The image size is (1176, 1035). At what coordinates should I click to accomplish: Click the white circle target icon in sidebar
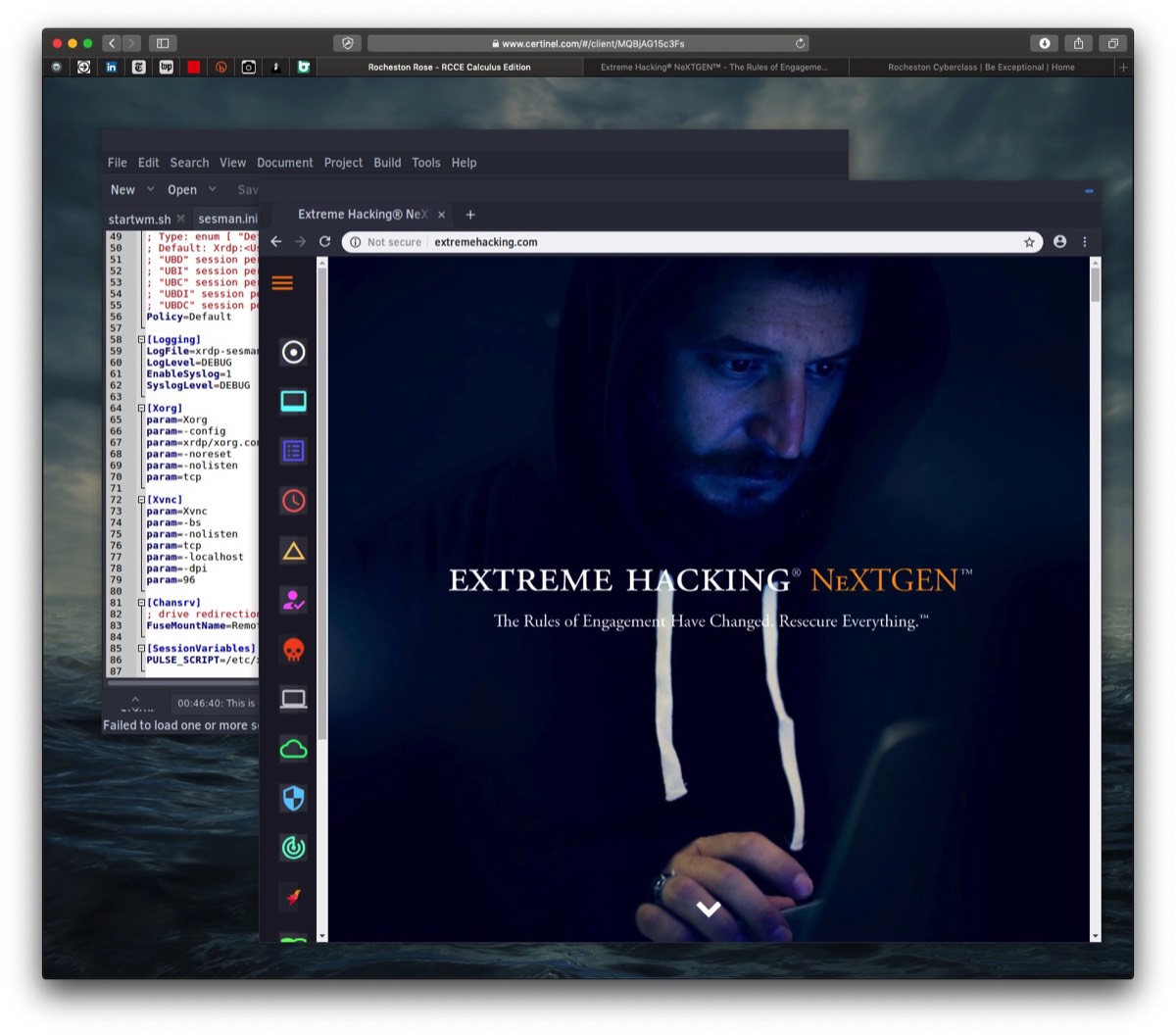(293, 352)
